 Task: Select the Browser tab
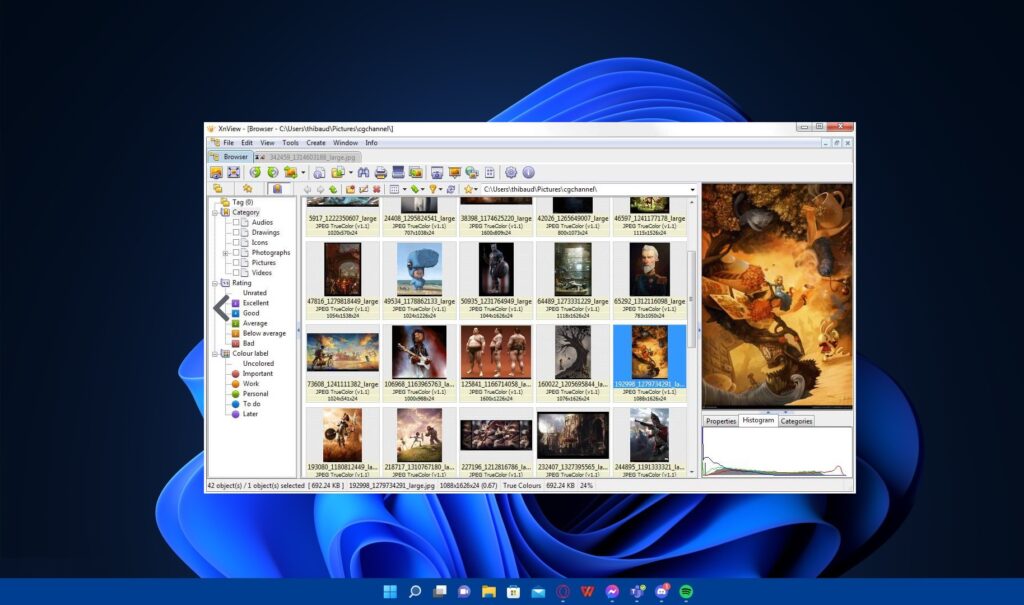230,157
